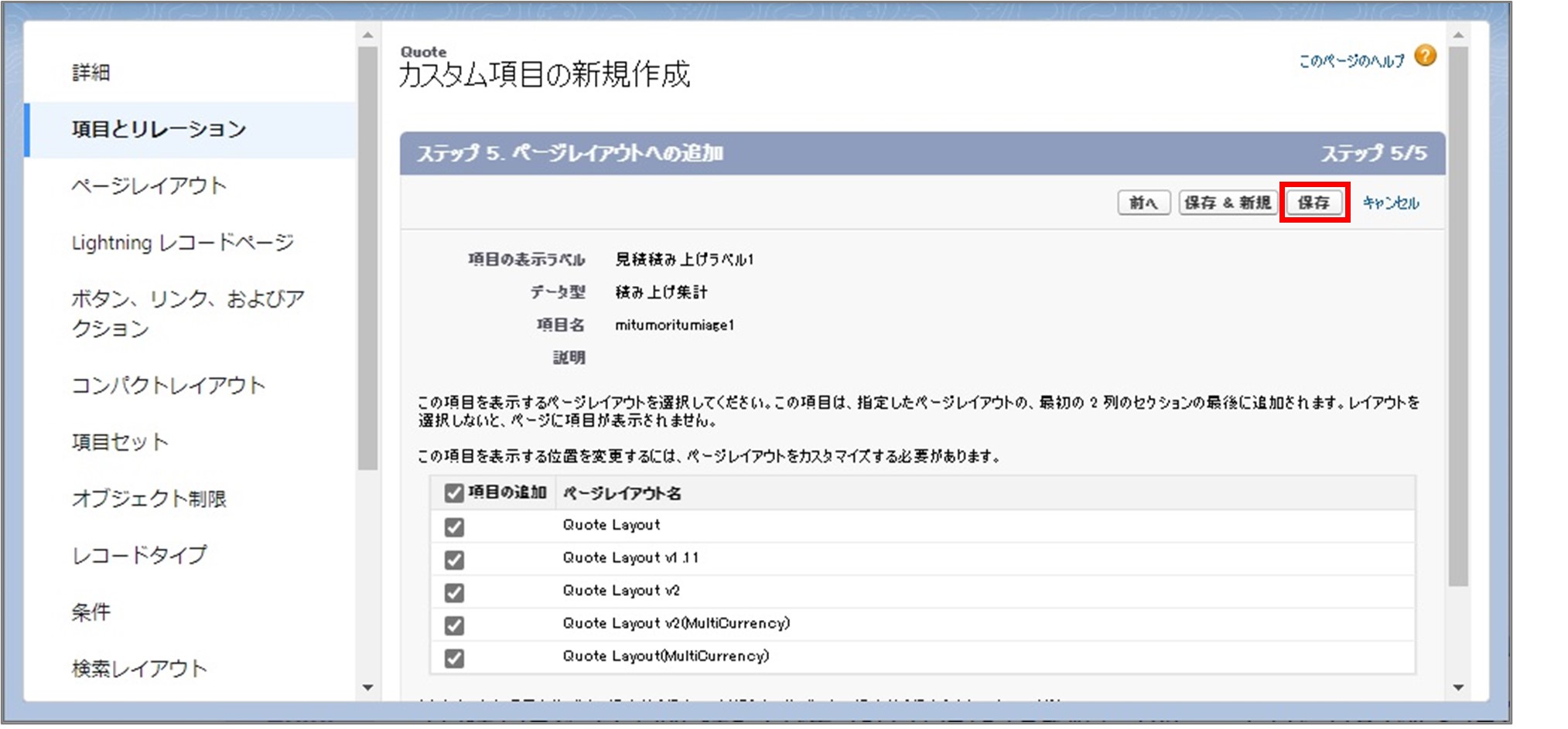Click the main page scrollbar down arrow
Viewport: 1568px width, 729px height.
coord(1458,687)
